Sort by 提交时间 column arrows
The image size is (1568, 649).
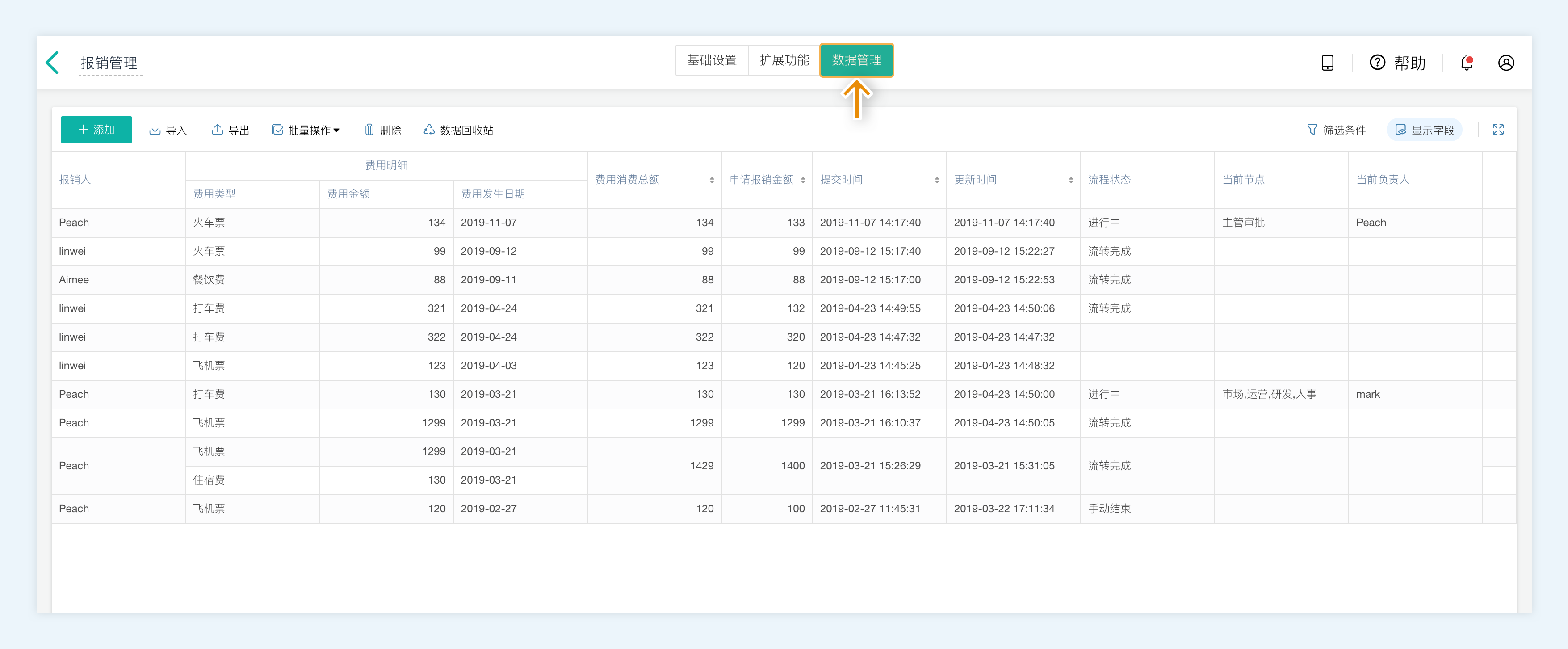pyautogui.click(x=937, y=180)
